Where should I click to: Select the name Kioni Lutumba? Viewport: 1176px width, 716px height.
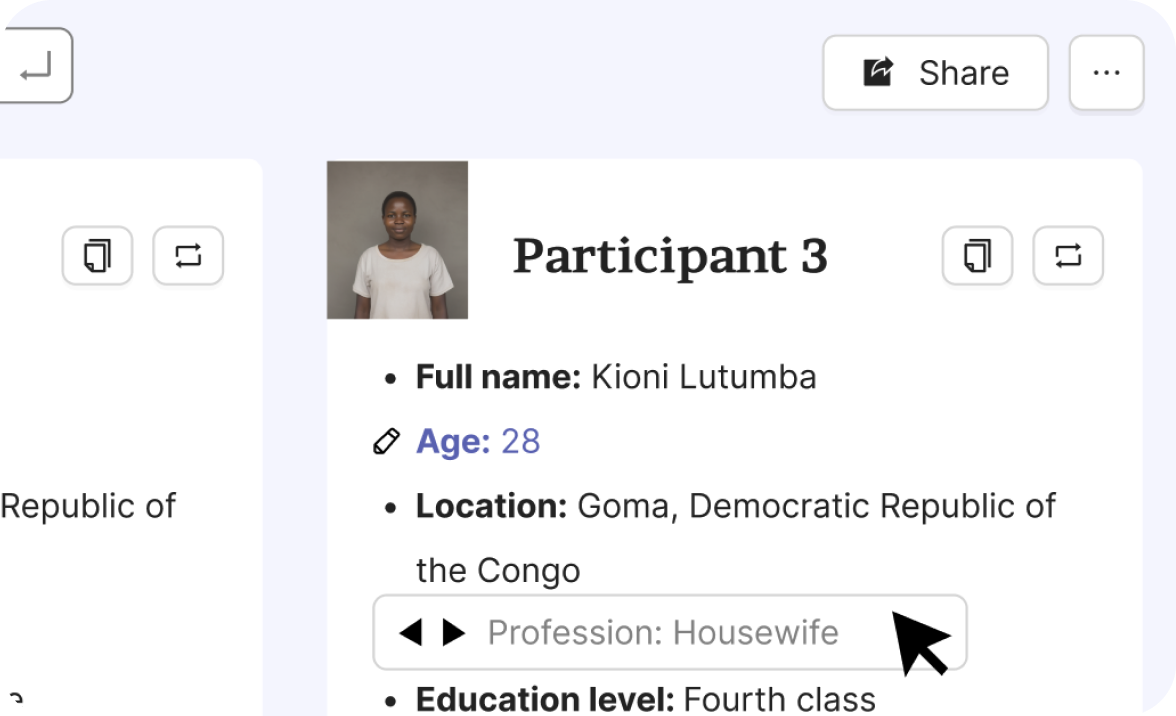tap(703, 377)
